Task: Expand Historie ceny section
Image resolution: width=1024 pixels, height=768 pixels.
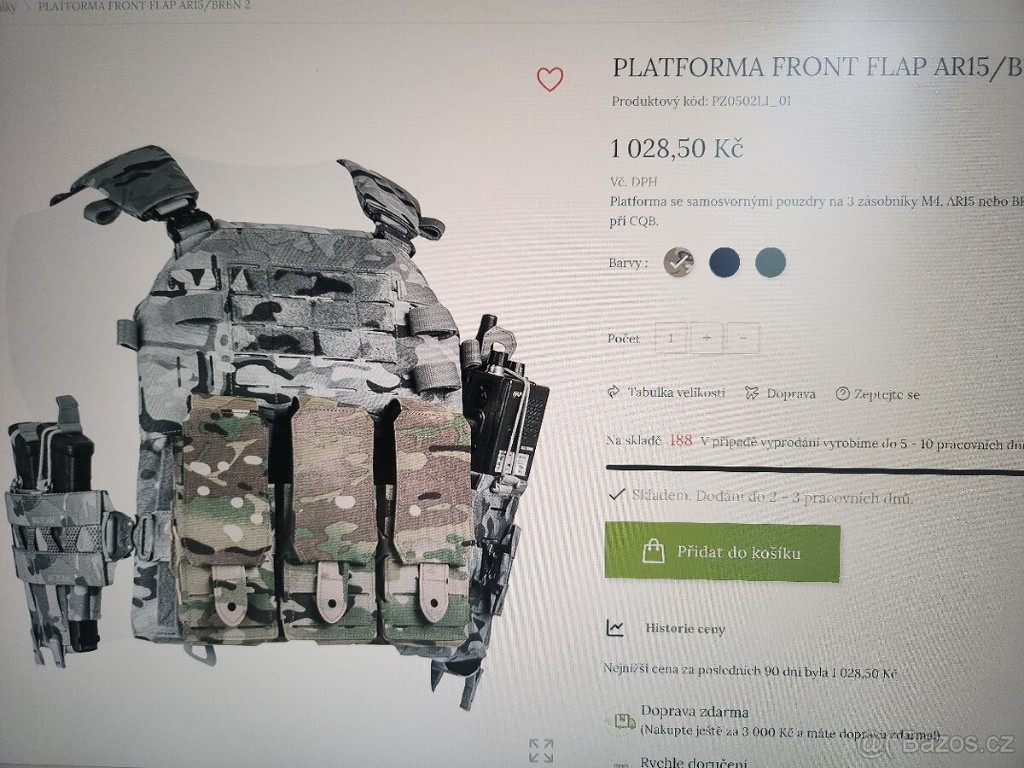Action: 685,629
